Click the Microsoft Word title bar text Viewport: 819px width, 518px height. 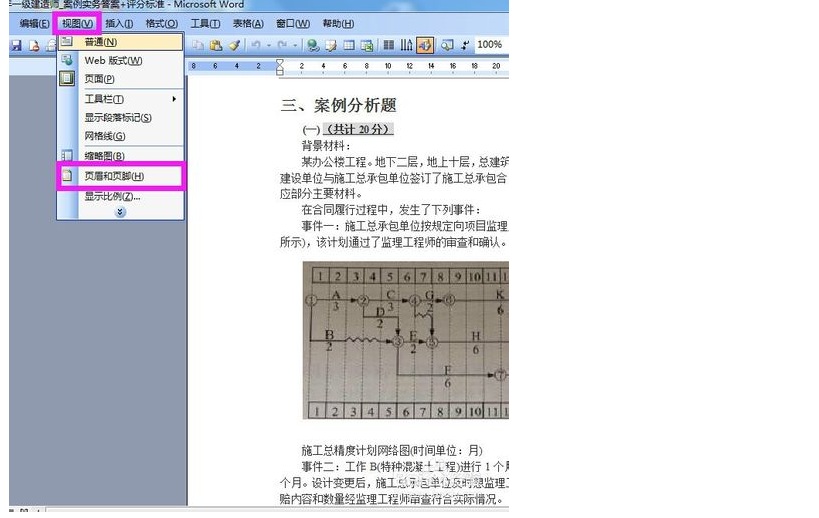coord(209,5)
